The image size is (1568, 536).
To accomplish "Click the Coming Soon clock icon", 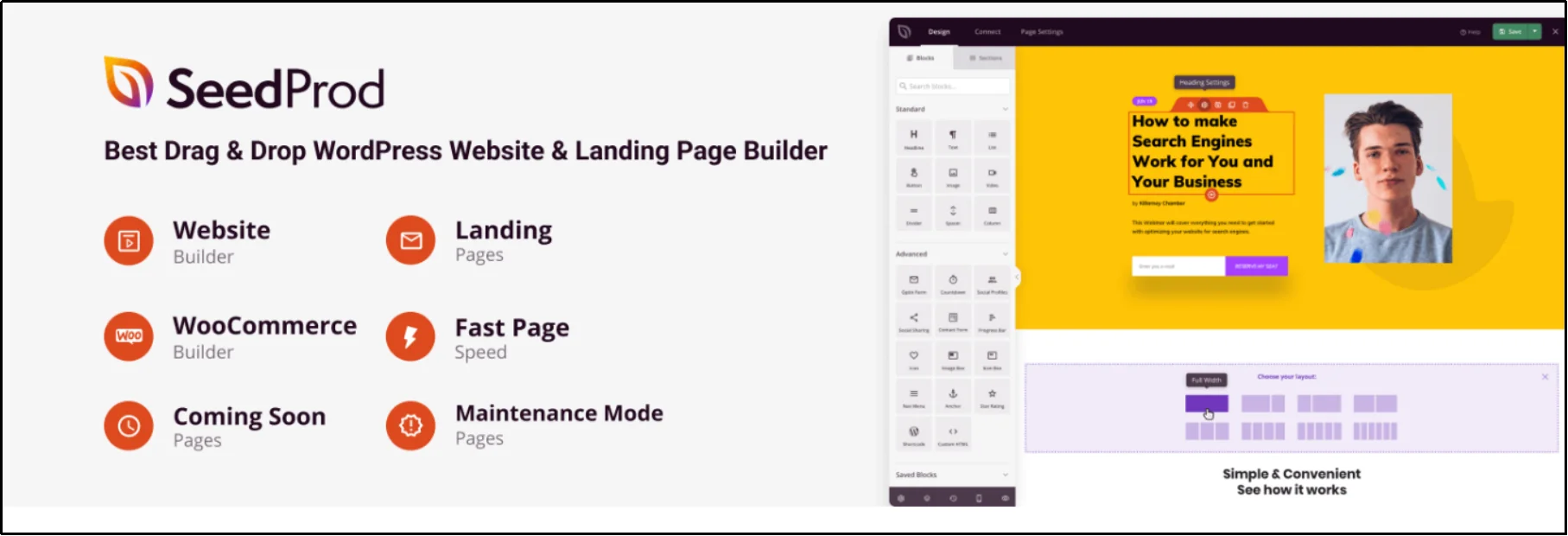I will click(129, 425).
